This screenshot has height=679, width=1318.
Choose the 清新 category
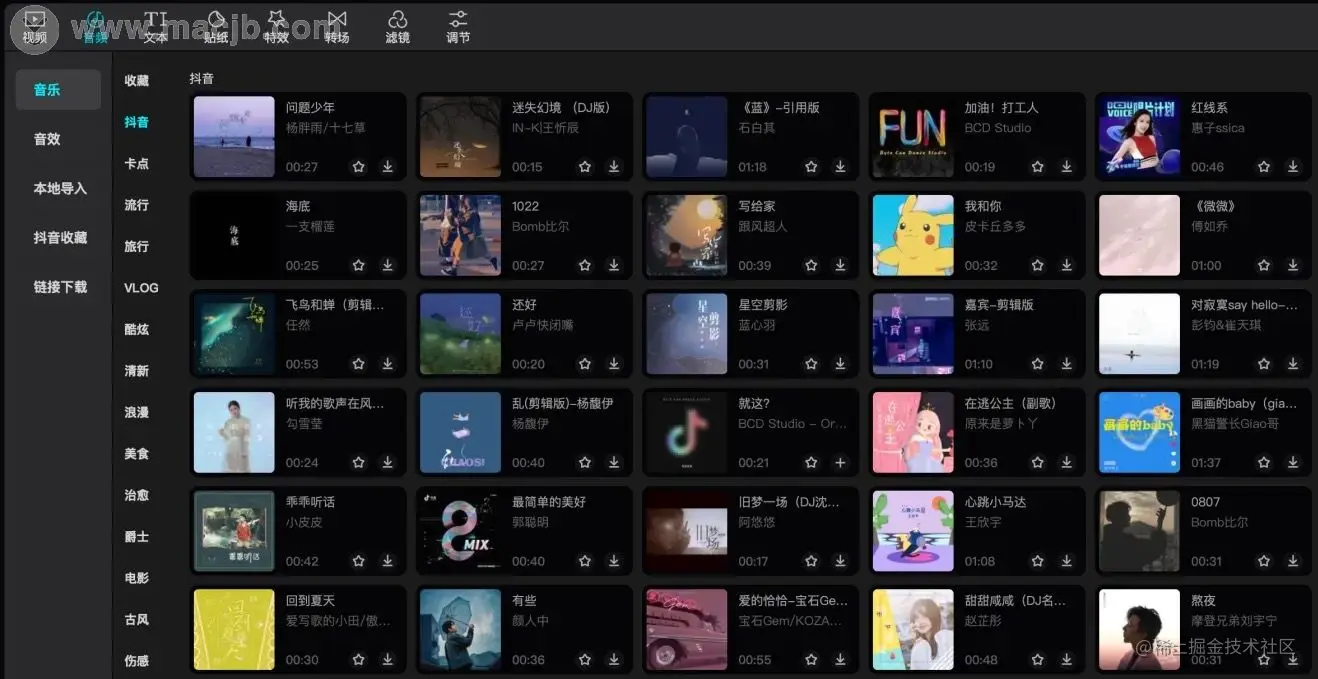137,371
